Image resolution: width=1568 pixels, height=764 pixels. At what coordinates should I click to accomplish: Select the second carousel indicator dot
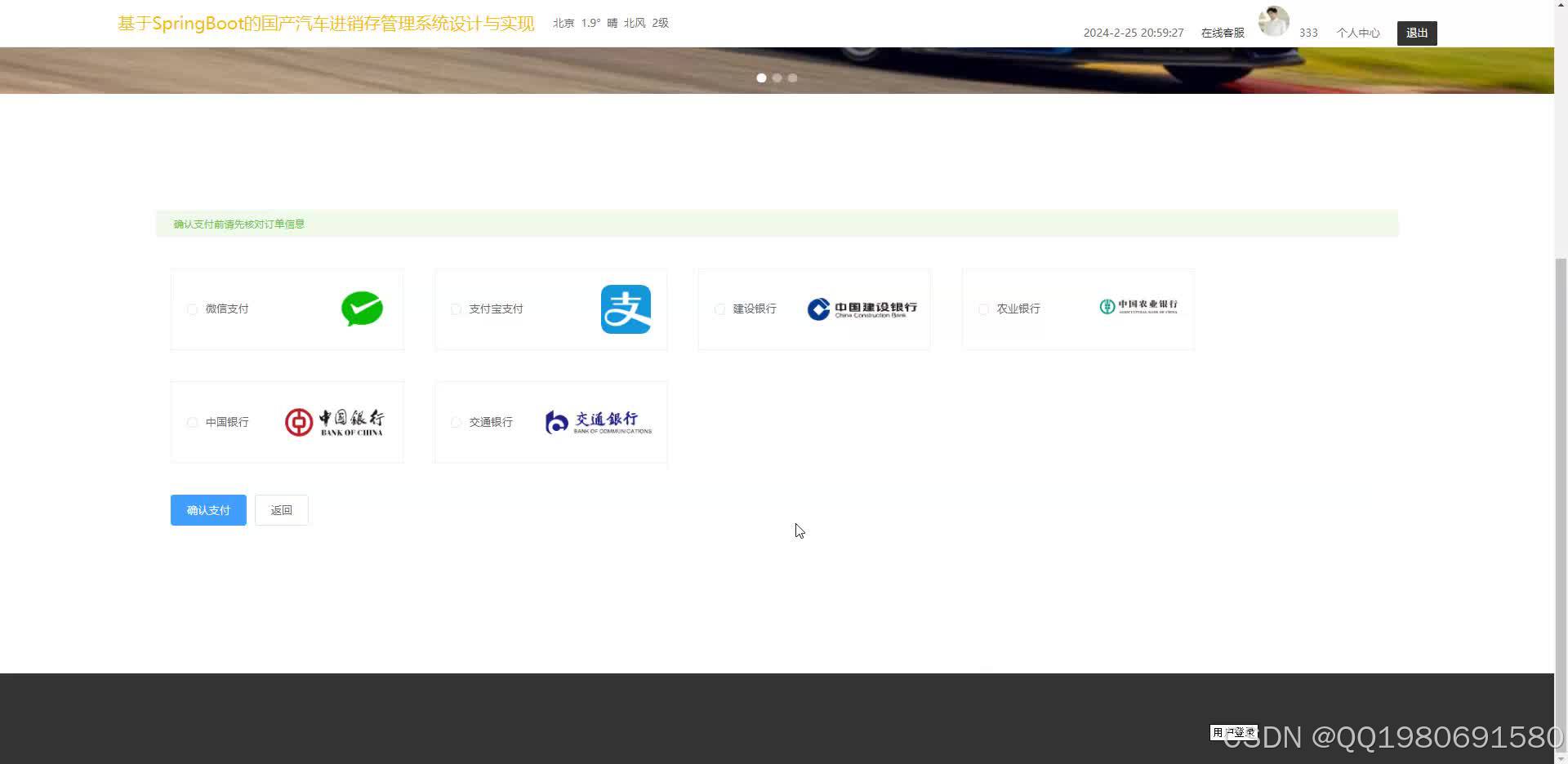click(x=777, y=78)
